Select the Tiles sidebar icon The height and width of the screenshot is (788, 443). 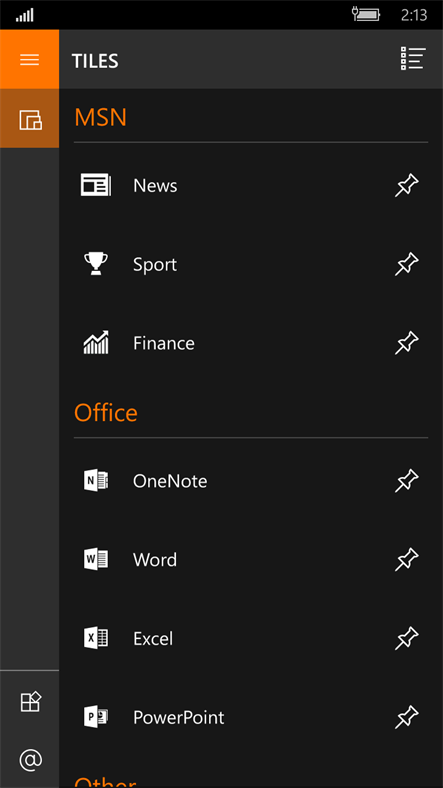(x=29, y=119)
